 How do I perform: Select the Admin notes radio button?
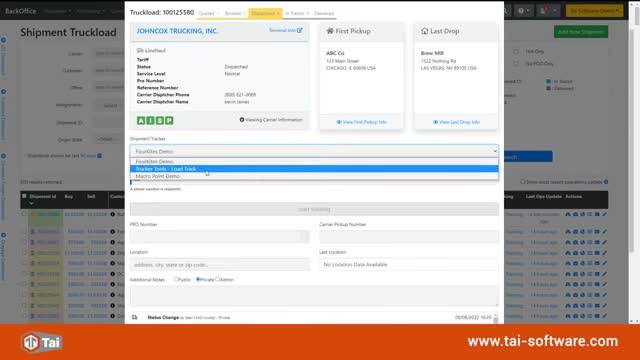point(218,280)
